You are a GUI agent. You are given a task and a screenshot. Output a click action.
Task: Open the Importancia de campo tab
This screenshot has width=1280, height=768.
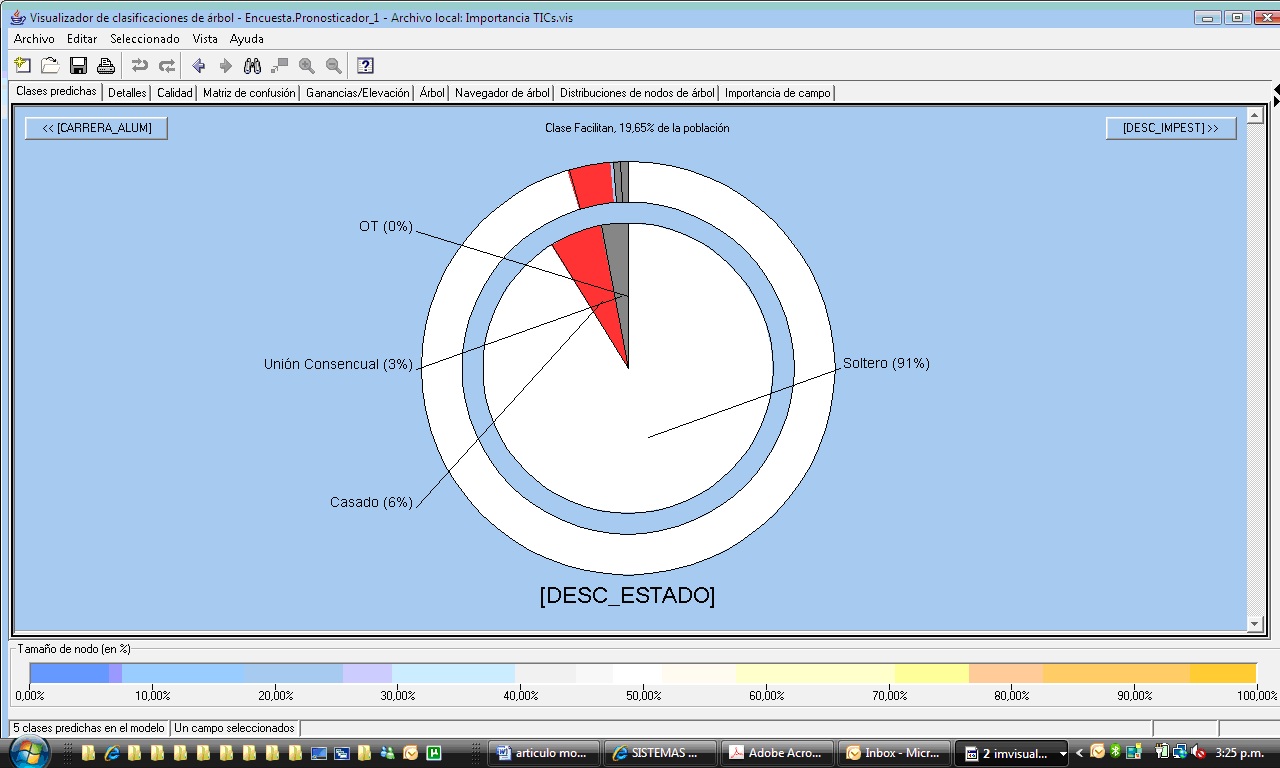coord(777,93)
